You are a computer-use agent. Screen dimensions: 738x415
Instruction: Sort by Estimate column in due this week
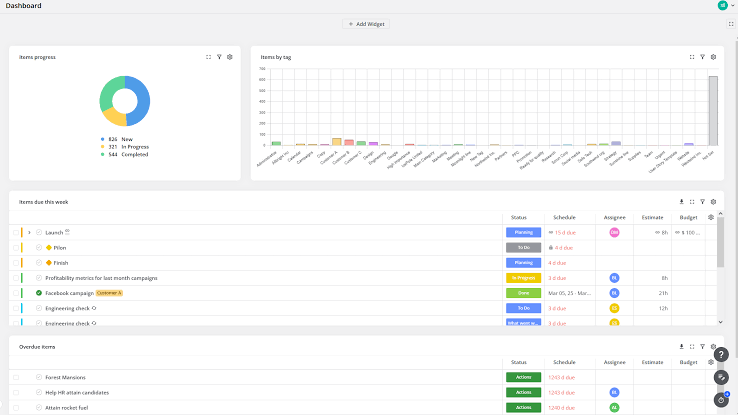652,217
